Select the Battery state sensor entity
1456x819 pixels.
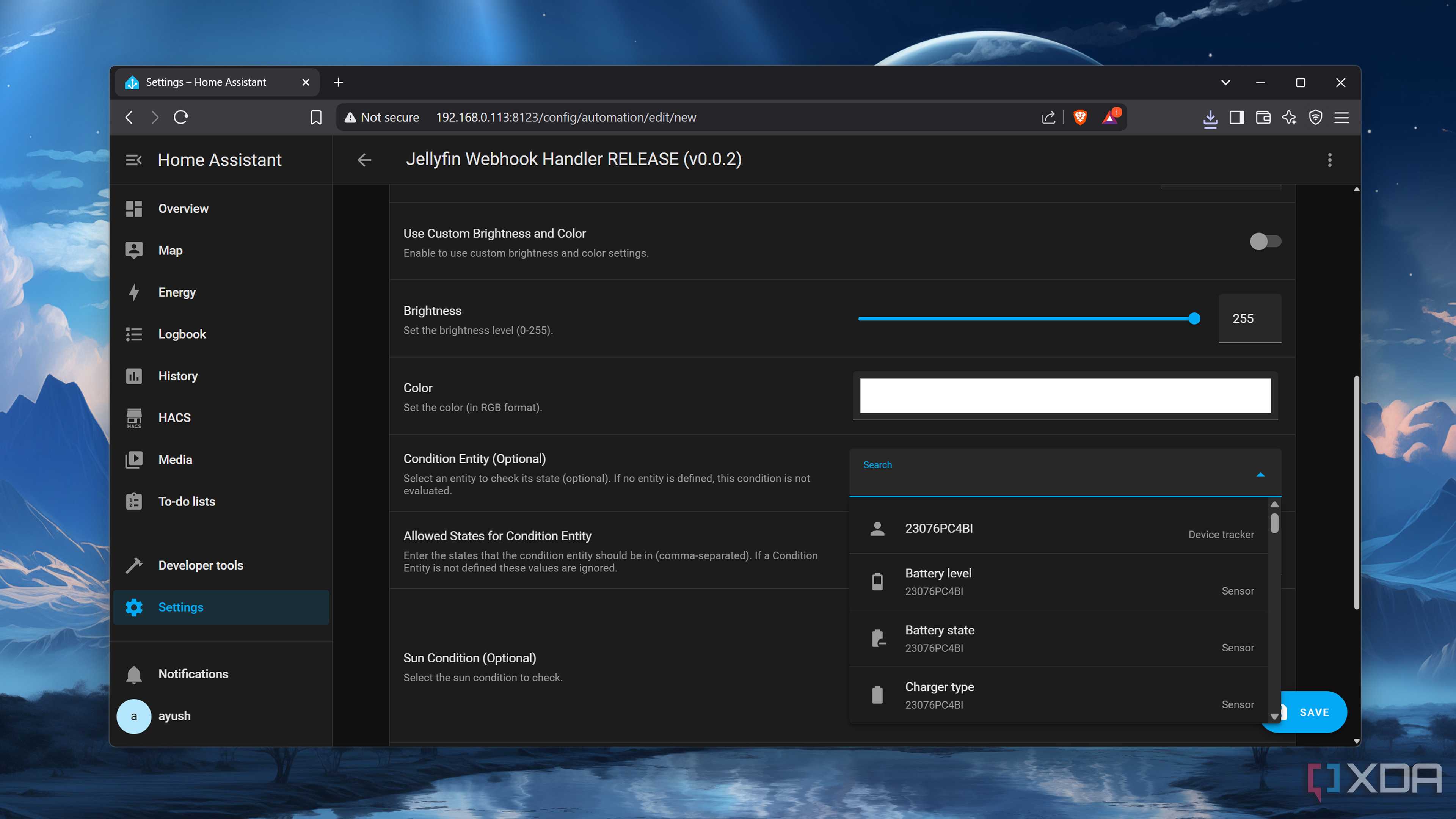pyautogui.click(x=1059, y=639)
